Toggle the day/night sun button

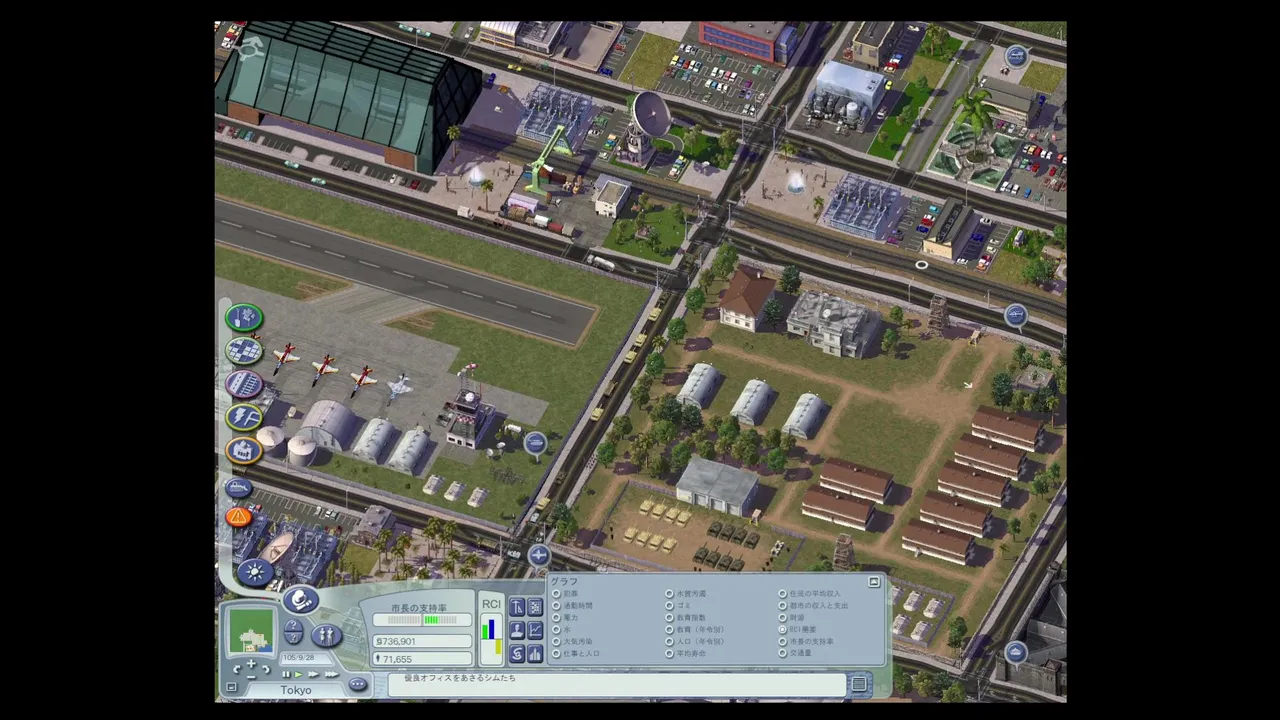(255, 573)
